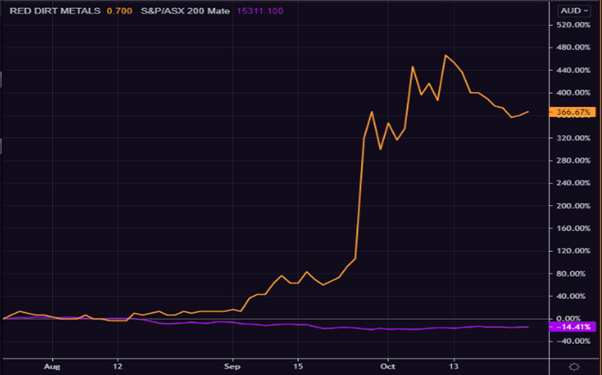Select the RED DIRT METALS symbol label
Viewport: 602px width, 375px height.
point(55,11)
